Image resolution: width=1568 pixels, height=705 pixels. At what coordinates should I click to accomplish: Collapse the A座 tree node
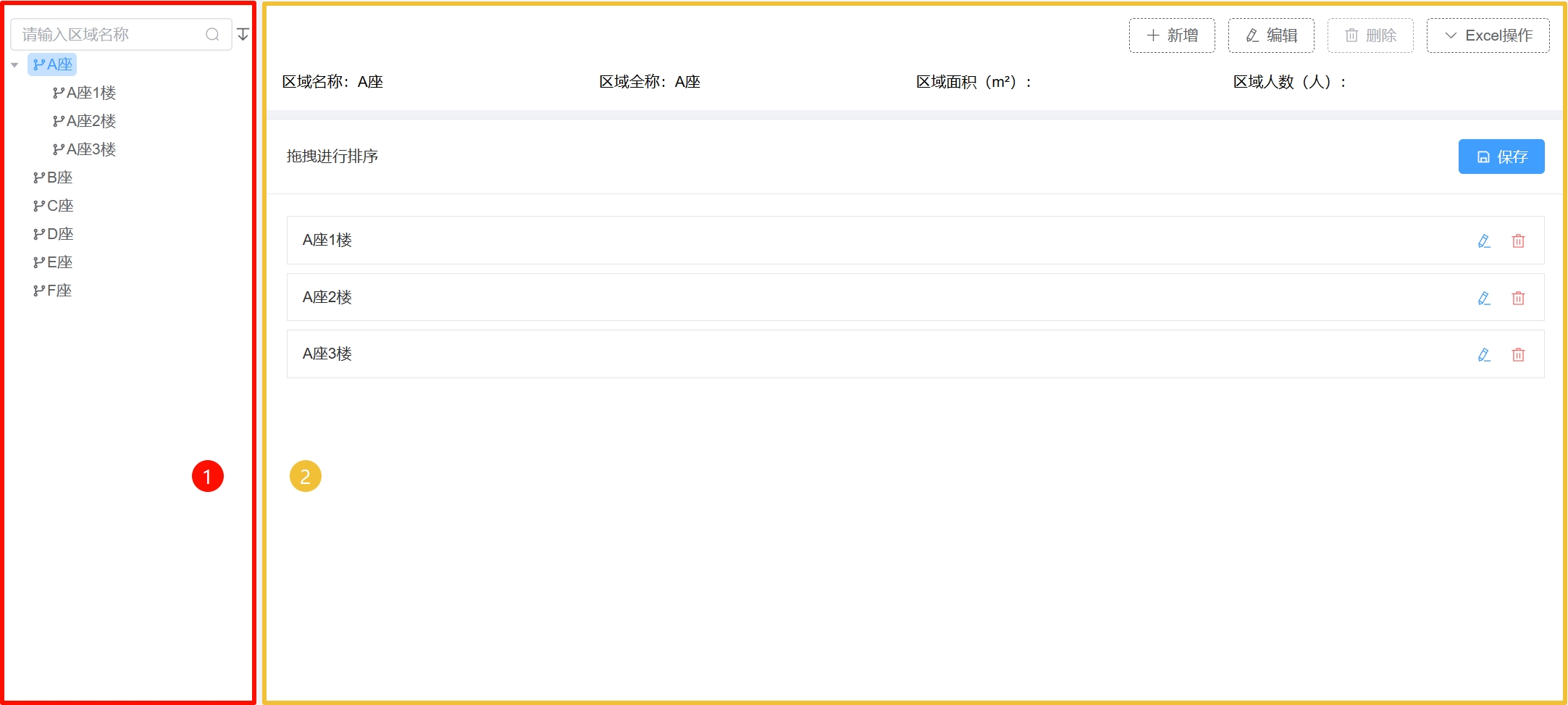[x=14, y=65]
